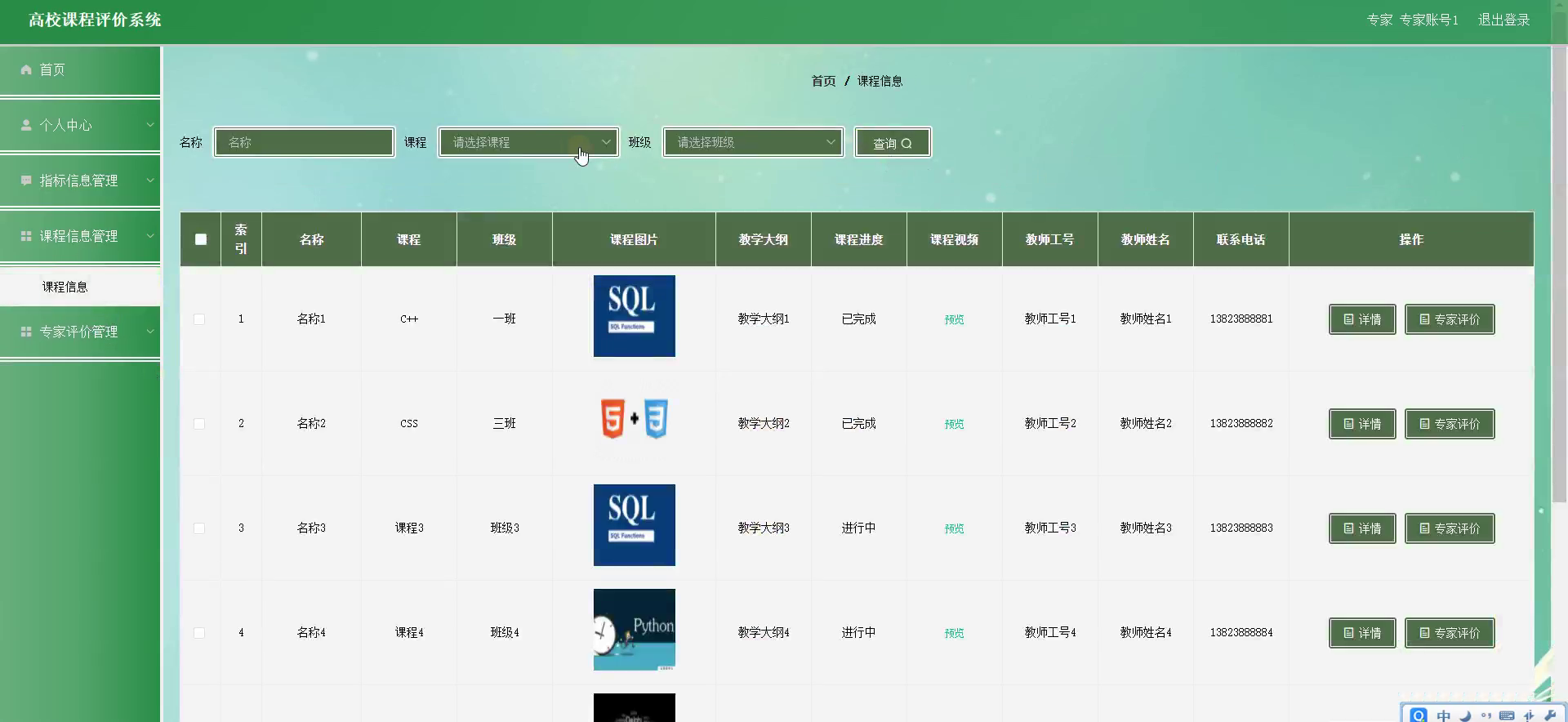Expand the 个人中心 sidebar menu

point(80,125)
